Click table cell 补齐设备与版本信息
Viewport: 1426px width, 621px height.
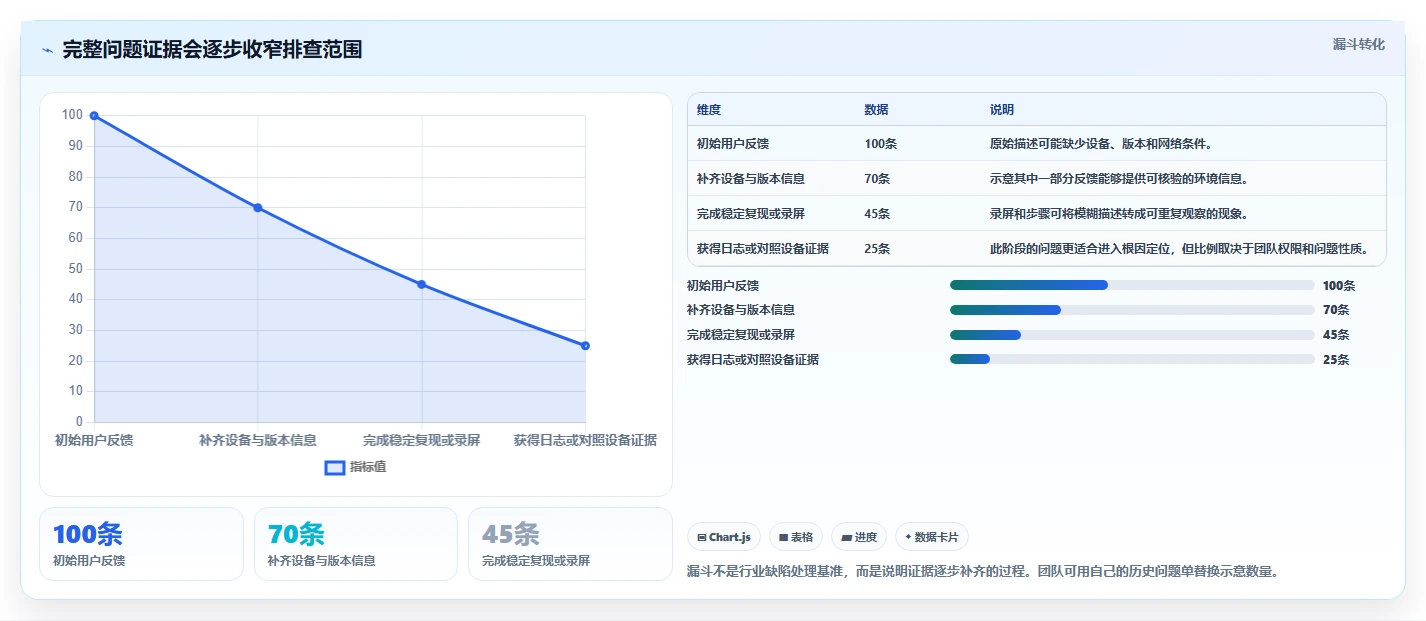pyautogui.click(x=751, y=179)
